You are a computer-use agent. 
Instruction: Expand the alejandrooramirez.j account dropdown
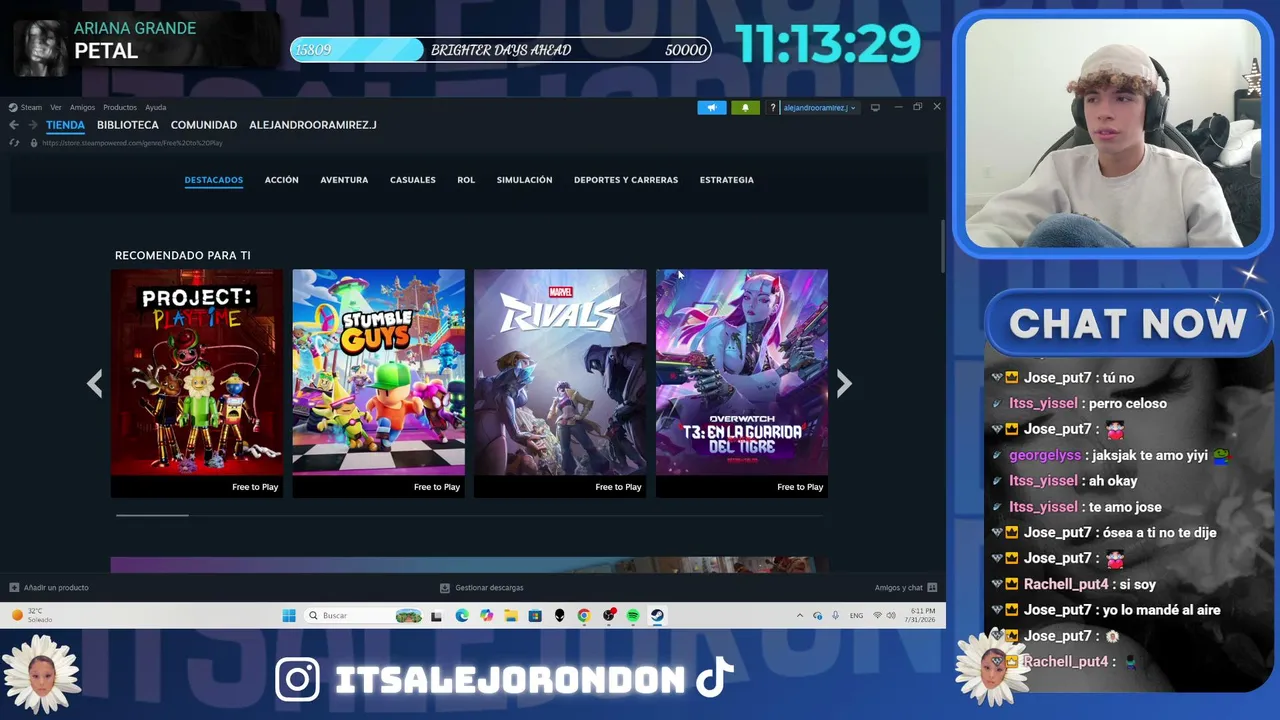[x=819, y=108]
